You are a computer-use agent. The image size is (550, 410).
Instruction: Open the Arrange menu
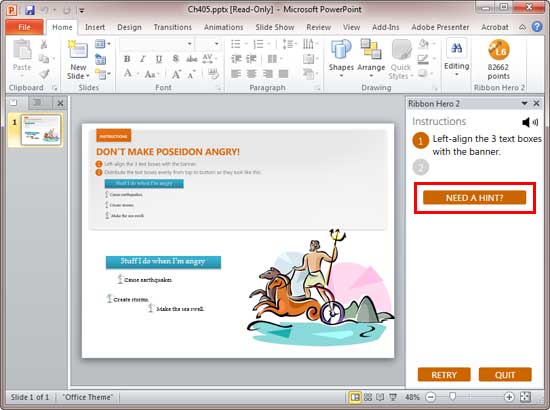coord(371,58)
